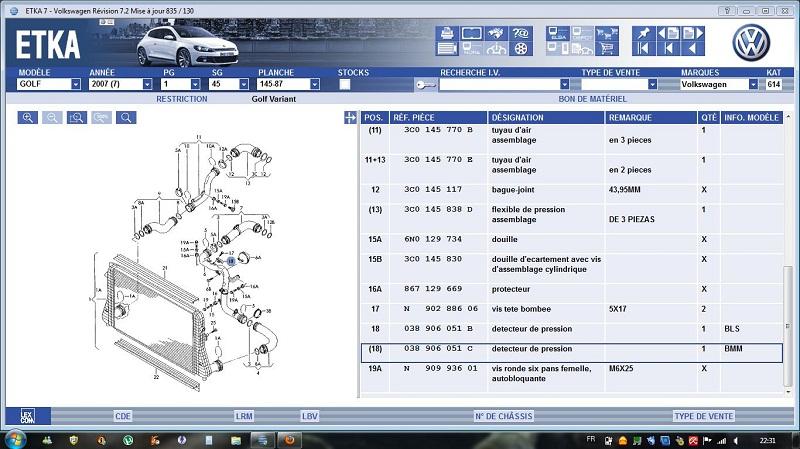Screen dimensions: 800x449
Task: Zoom in on parts diagram
Action: pos(28,118)
